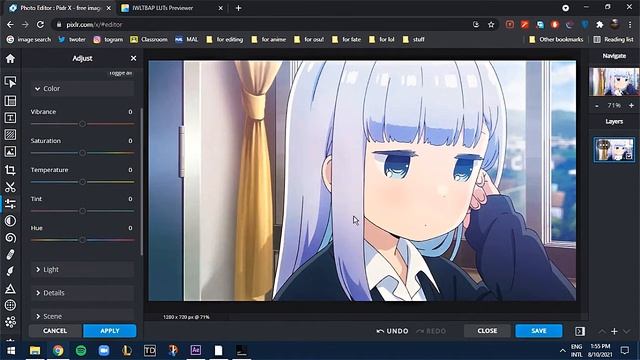The width and height of the screenshot is (640, 360).
Task: Choose the Add image tool icon
Action: point(10,151)
